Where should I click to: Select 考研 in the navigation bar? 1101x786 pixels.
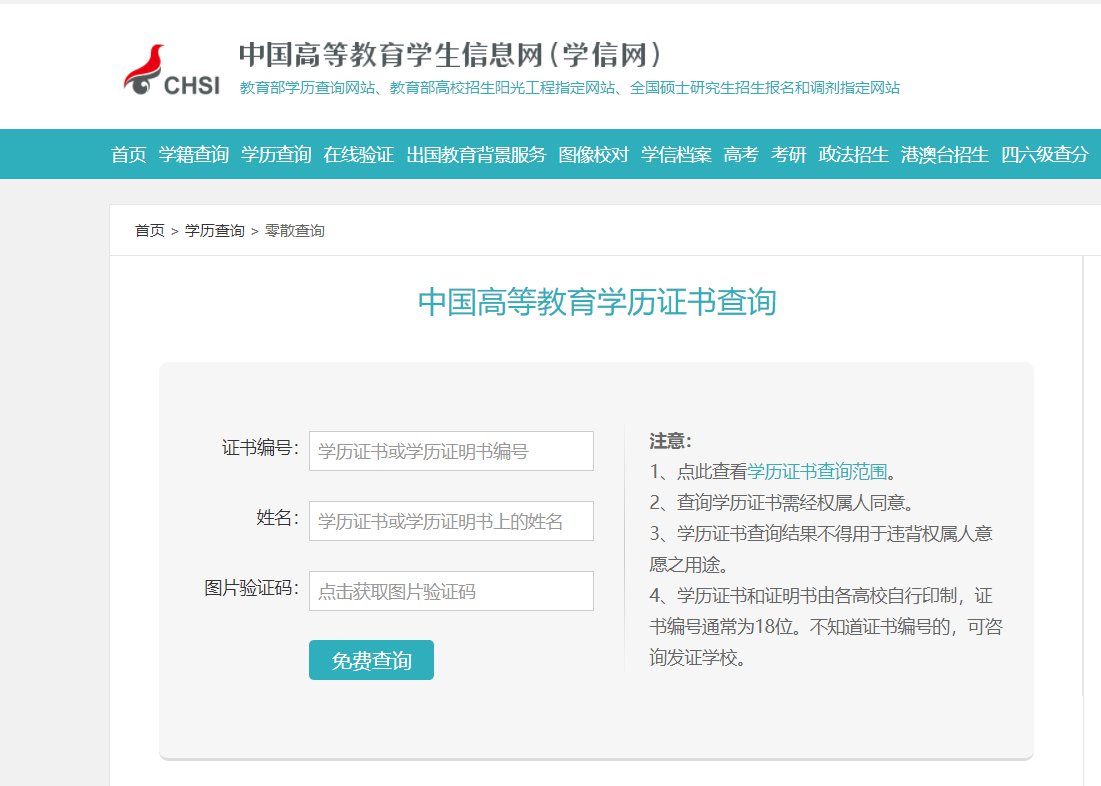click(789, 155)
